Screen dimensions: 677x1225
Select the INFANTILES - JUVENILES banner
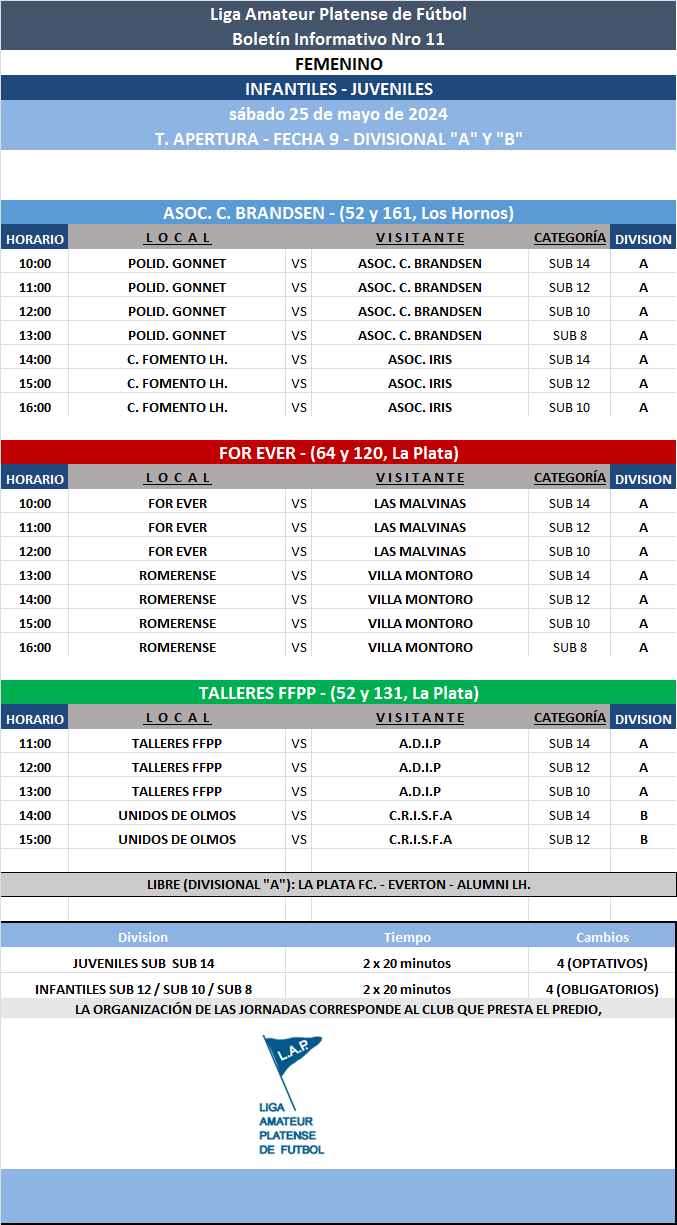point(338,89)
